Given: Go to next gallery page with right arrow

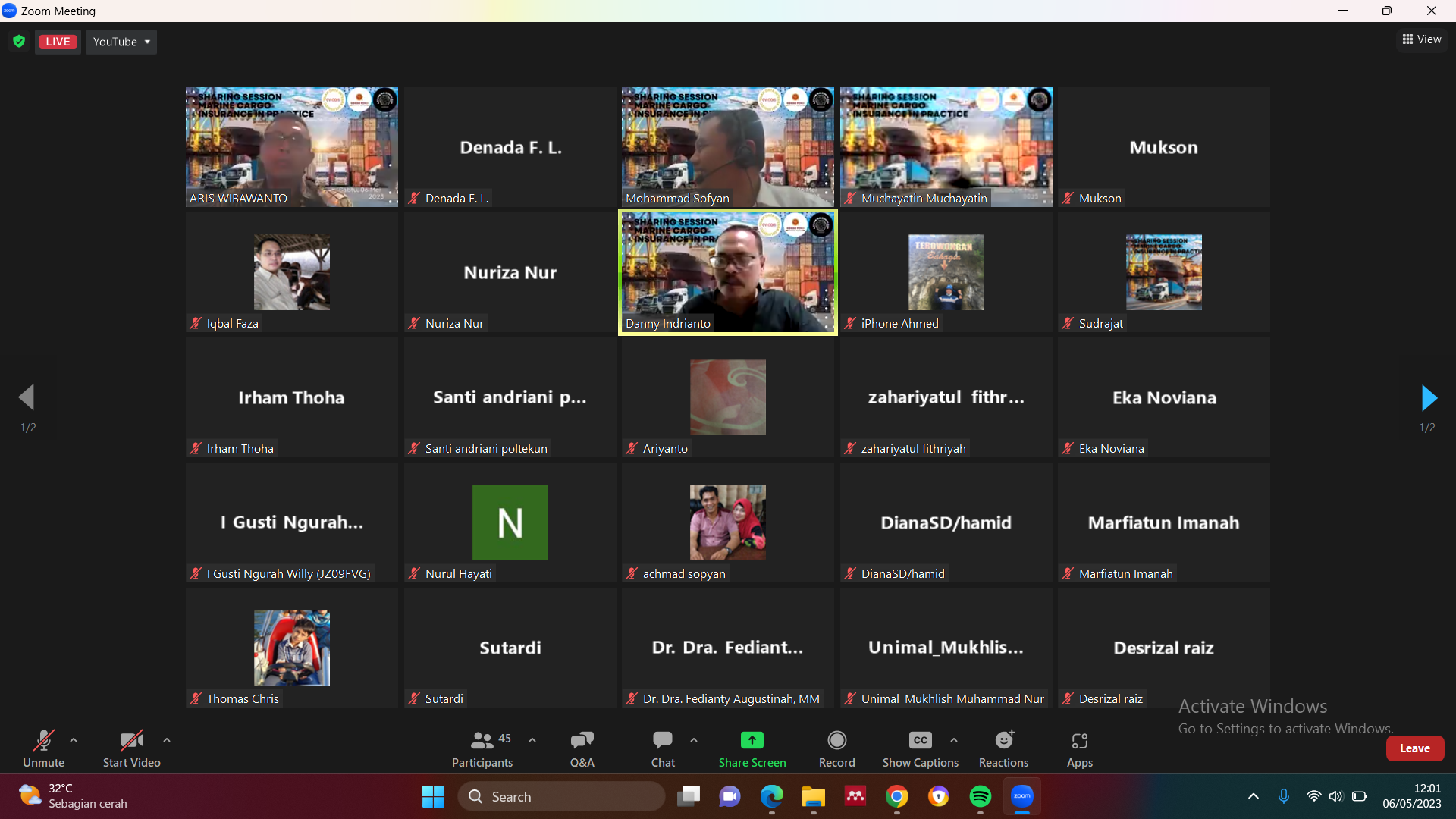Looking at the screenshot, I should [x=1428, y=397].
